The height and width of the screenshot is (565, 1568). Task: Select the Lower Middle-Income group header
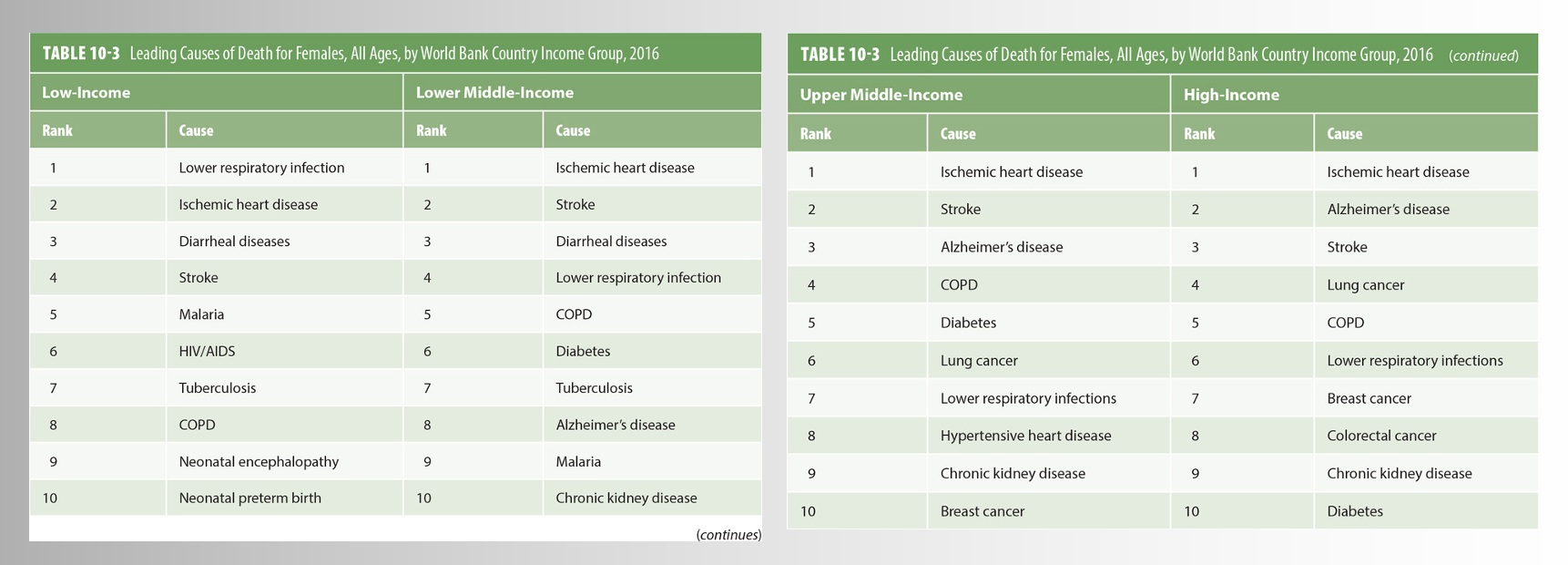[x=494, y=93]
